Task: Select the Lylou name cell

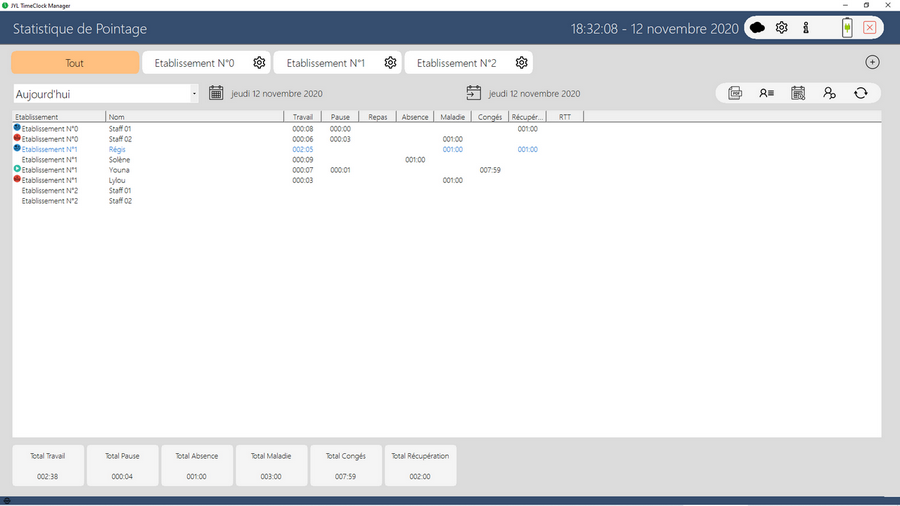Action: tap(117, 180)
